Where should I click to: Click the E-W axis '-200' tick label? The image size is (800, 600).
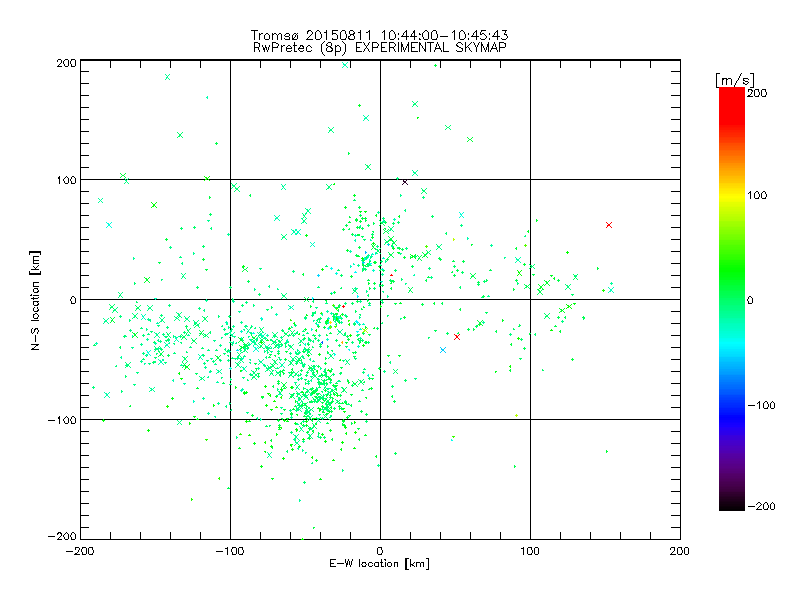[x=80, y=551]
